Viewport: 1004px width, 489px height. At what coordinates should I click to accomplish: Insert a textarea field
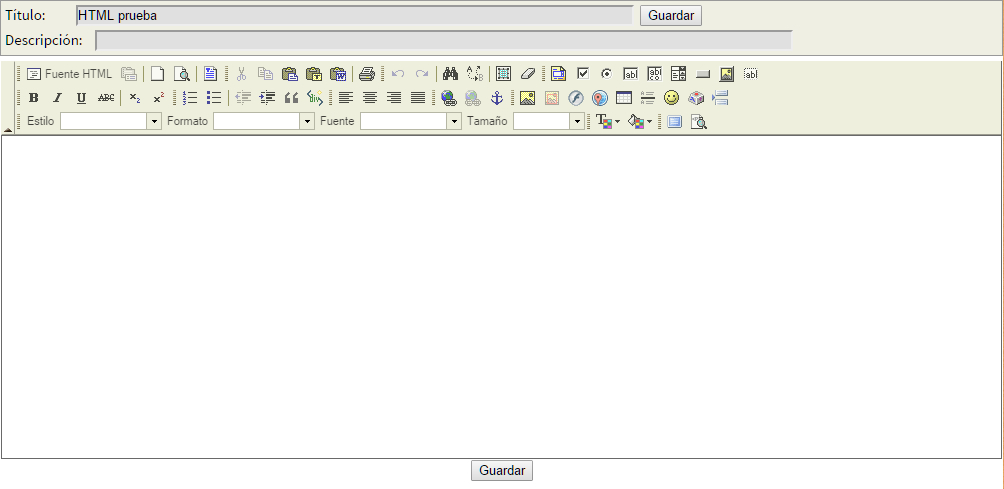[x=654, y=74]
